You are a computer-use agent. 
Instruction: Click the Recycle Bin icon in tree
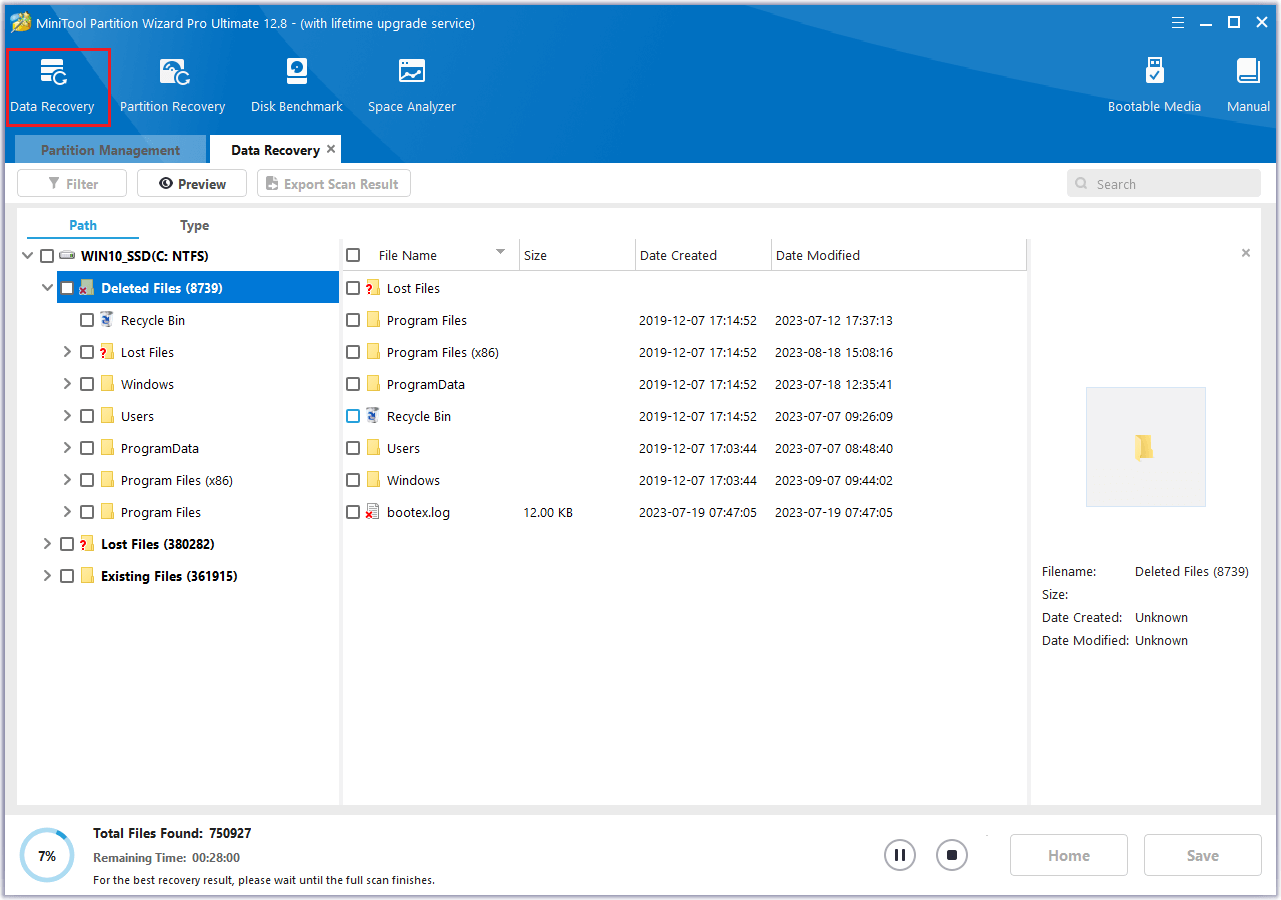click(x=107, y=320)
